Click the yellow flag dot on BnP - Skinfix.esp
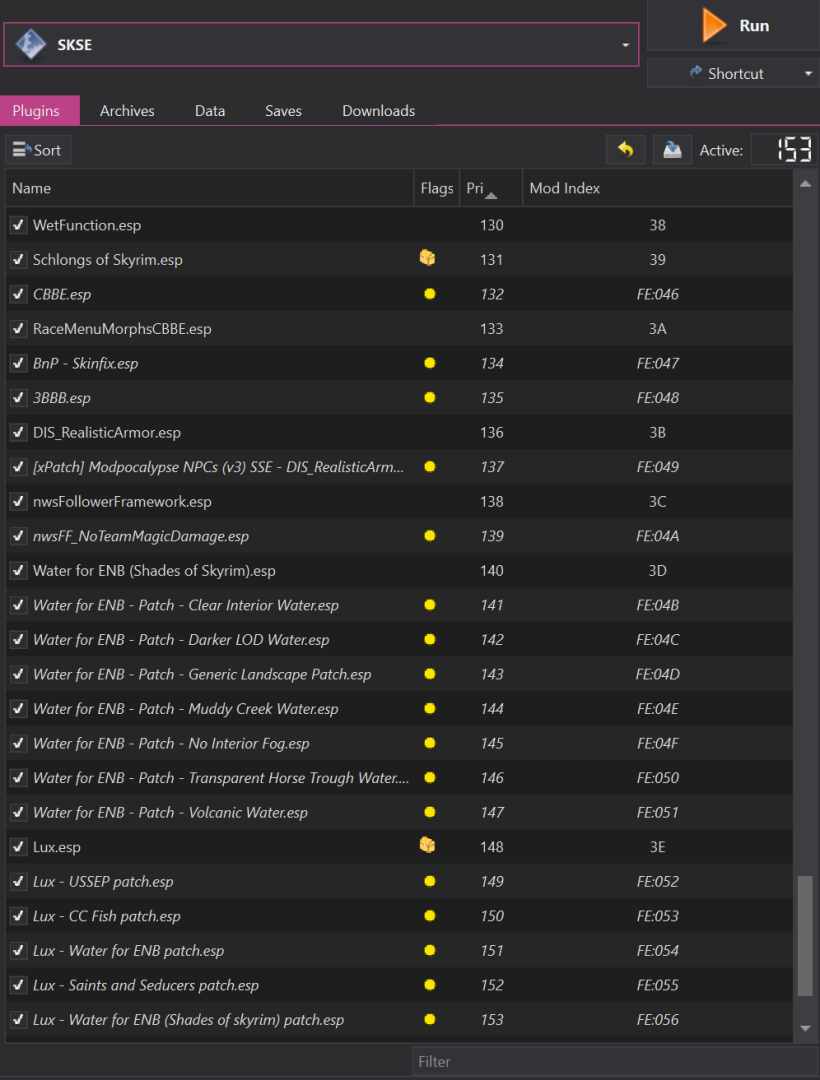This screenshot has height=1080, width=820. click(430, 363)
